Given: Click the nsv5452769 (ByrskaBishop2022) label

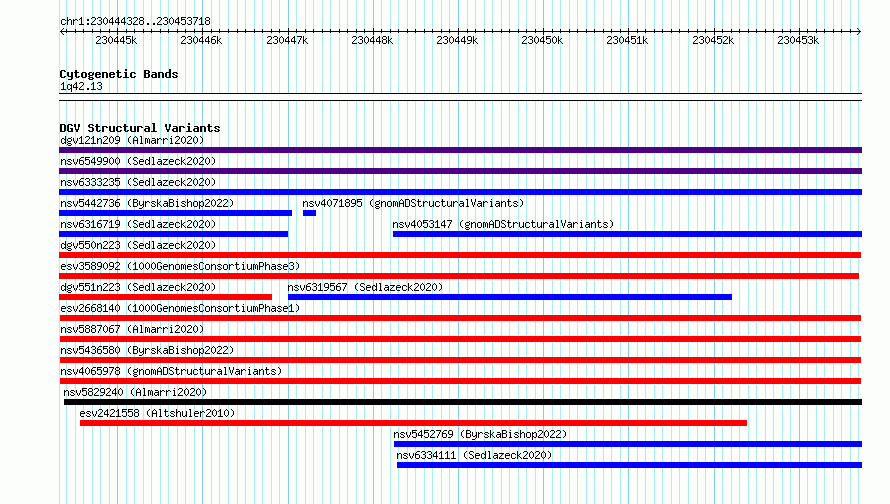Looking at the screenshot, I should click(x=480, y=434).
